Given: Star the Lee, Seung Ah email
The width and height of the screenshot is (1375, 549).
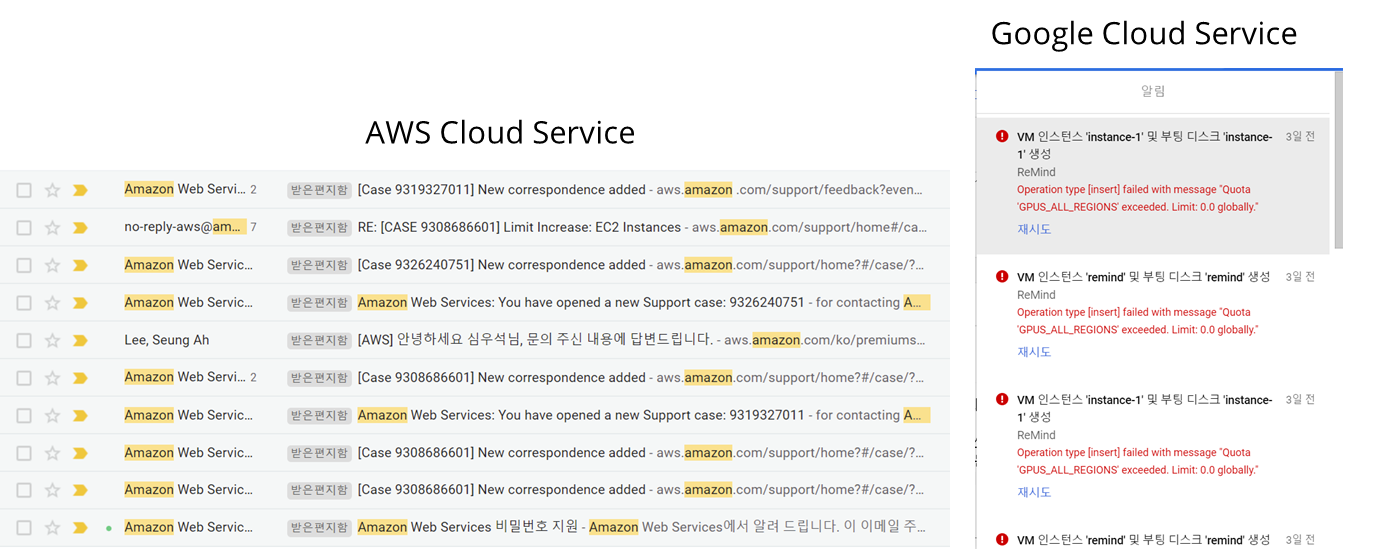Looking at the screenshot, I should click(x=53, y=340).
